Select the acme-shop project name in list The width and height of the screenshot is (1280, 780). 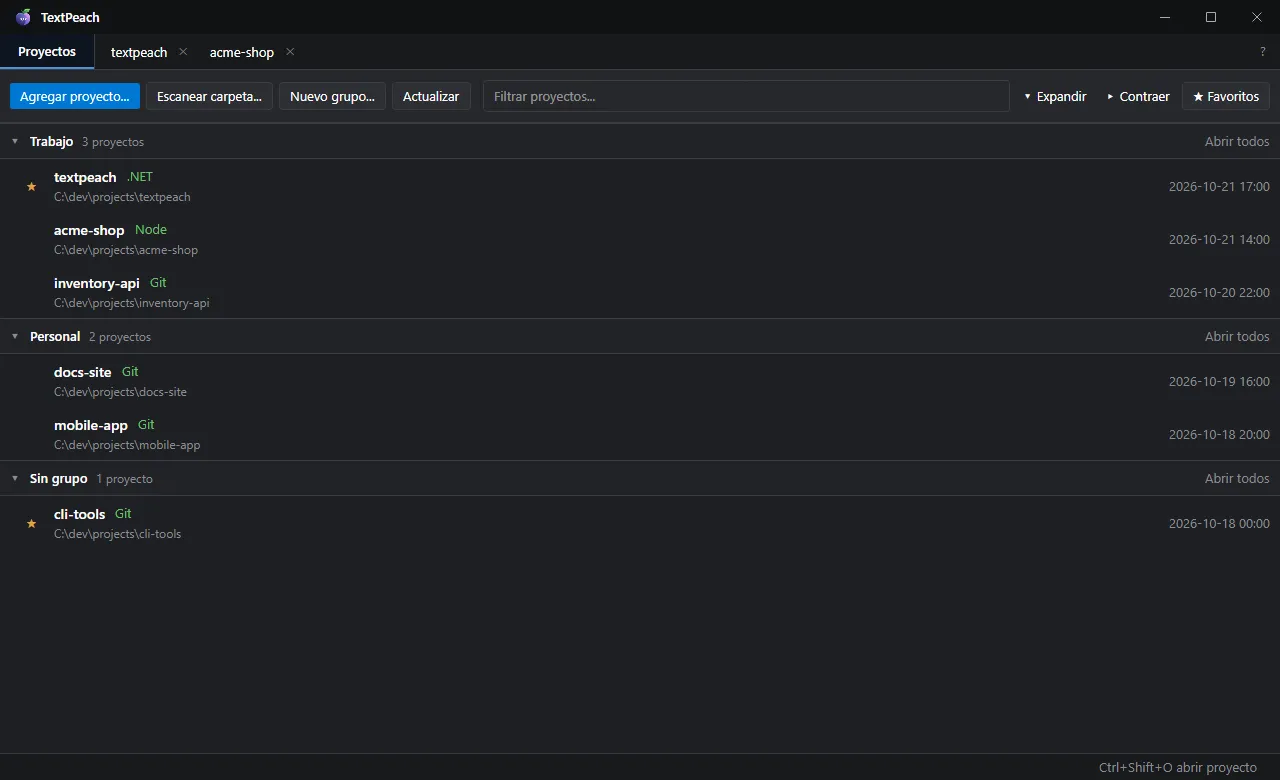click(x=89, y=230)
